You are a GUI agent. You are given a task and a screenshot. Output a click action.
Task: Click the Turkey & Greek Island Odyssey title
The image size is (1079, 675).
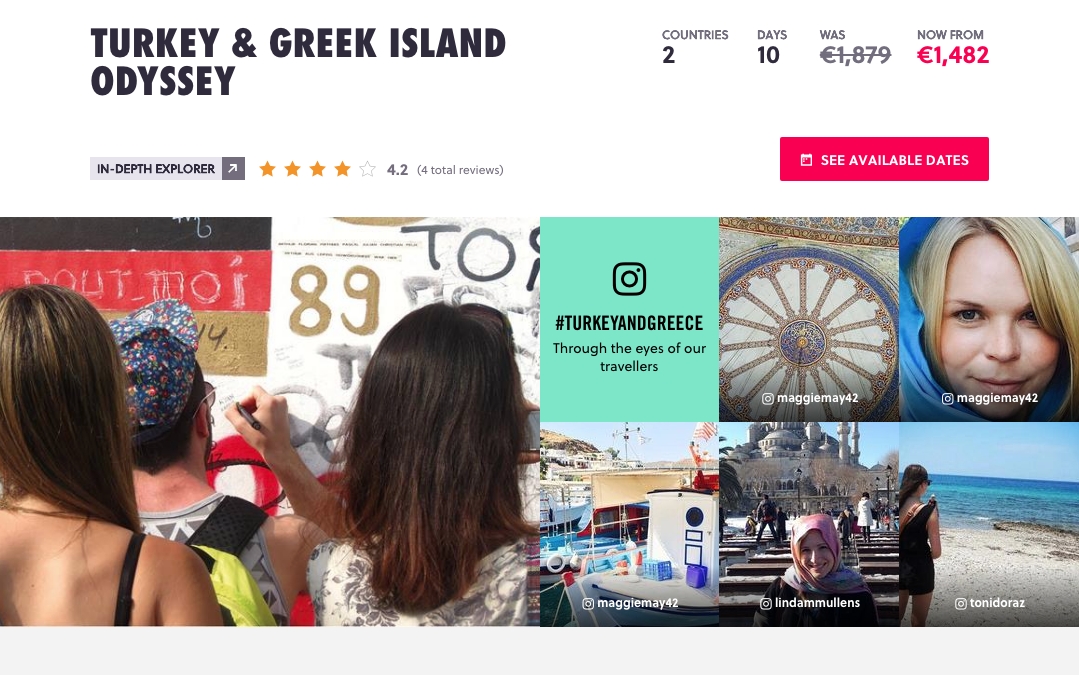click(x=298, y=62)
